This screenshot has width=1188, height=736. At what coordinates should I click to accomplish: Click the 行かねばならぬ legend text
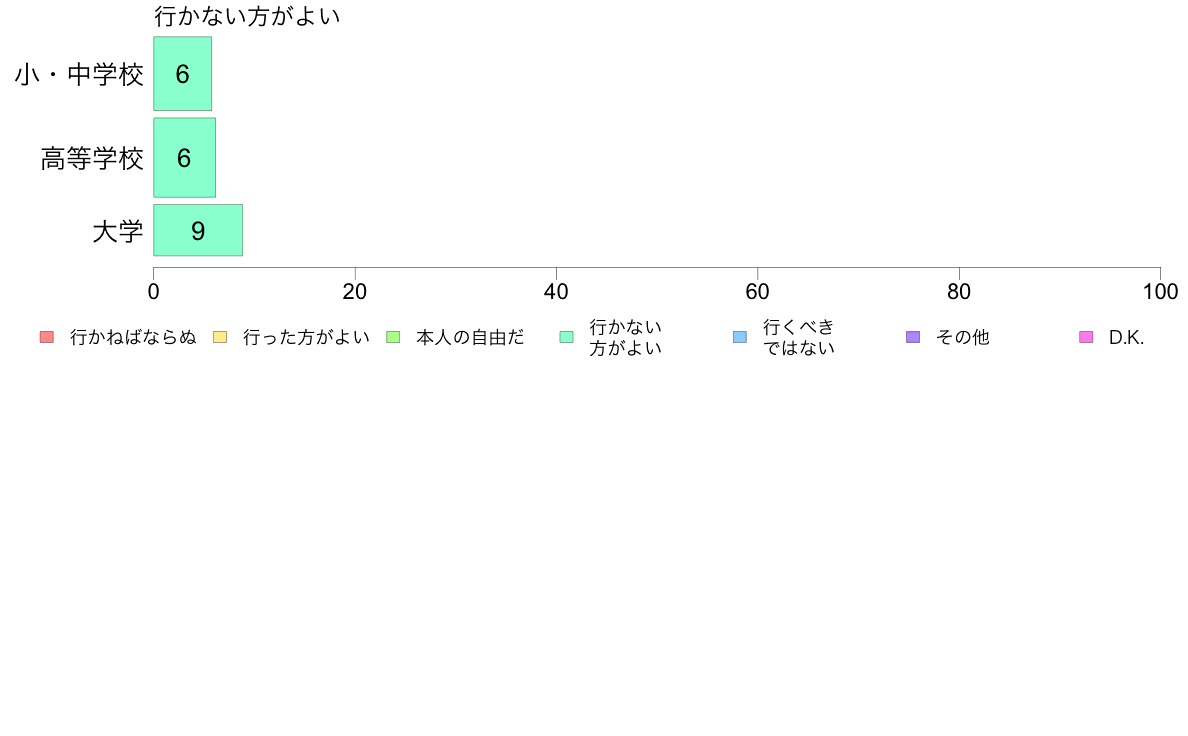[133, 337]
